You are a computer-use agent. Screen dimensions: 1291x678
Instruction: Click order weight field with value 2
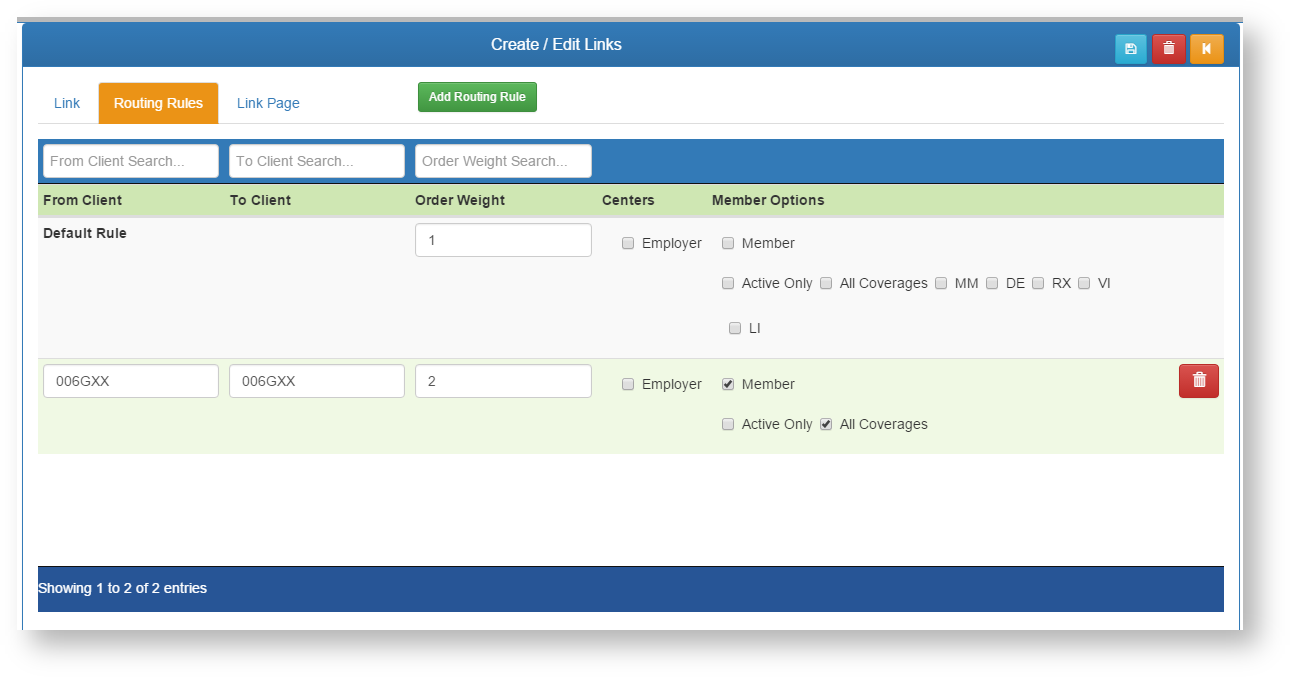tap(503, 381)
